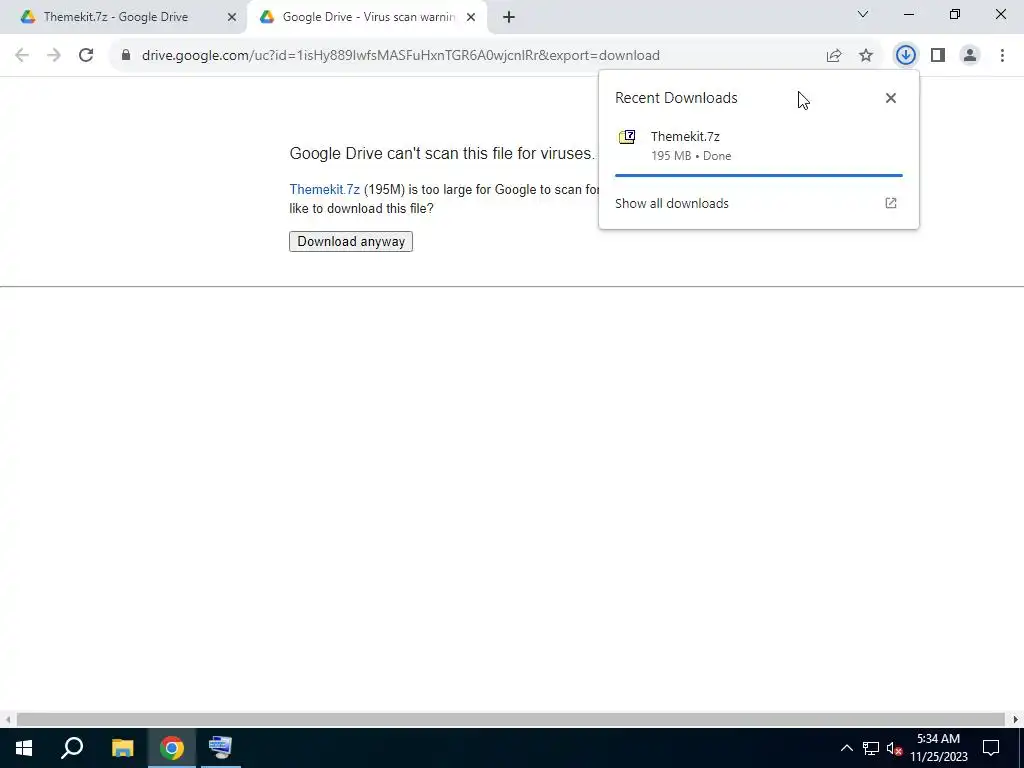
Task: Click the Download anyway button
Action: (351, 242)
